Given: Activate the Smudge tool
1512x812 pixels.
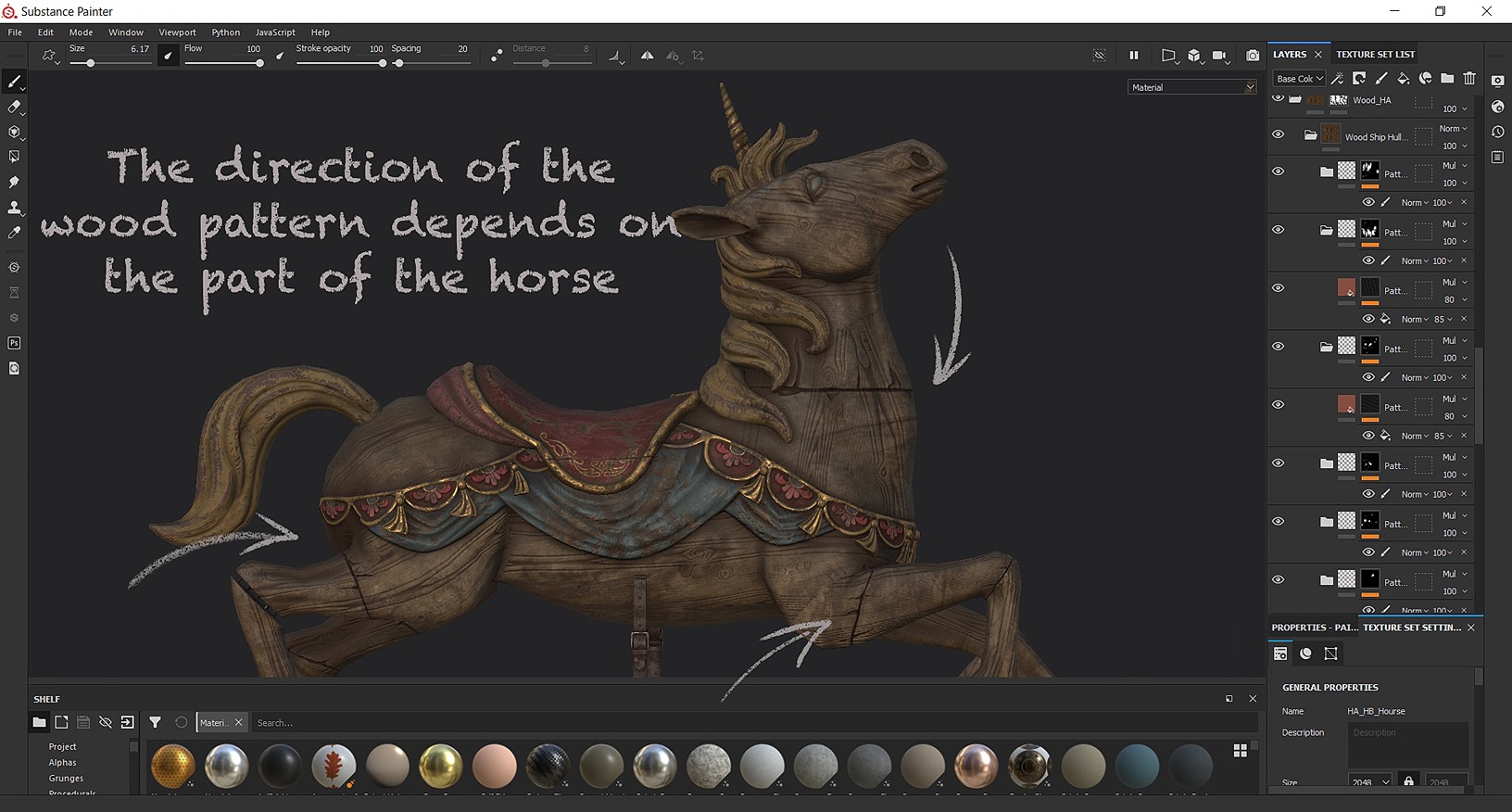Looking at the screenshot, I should (14, 183).
